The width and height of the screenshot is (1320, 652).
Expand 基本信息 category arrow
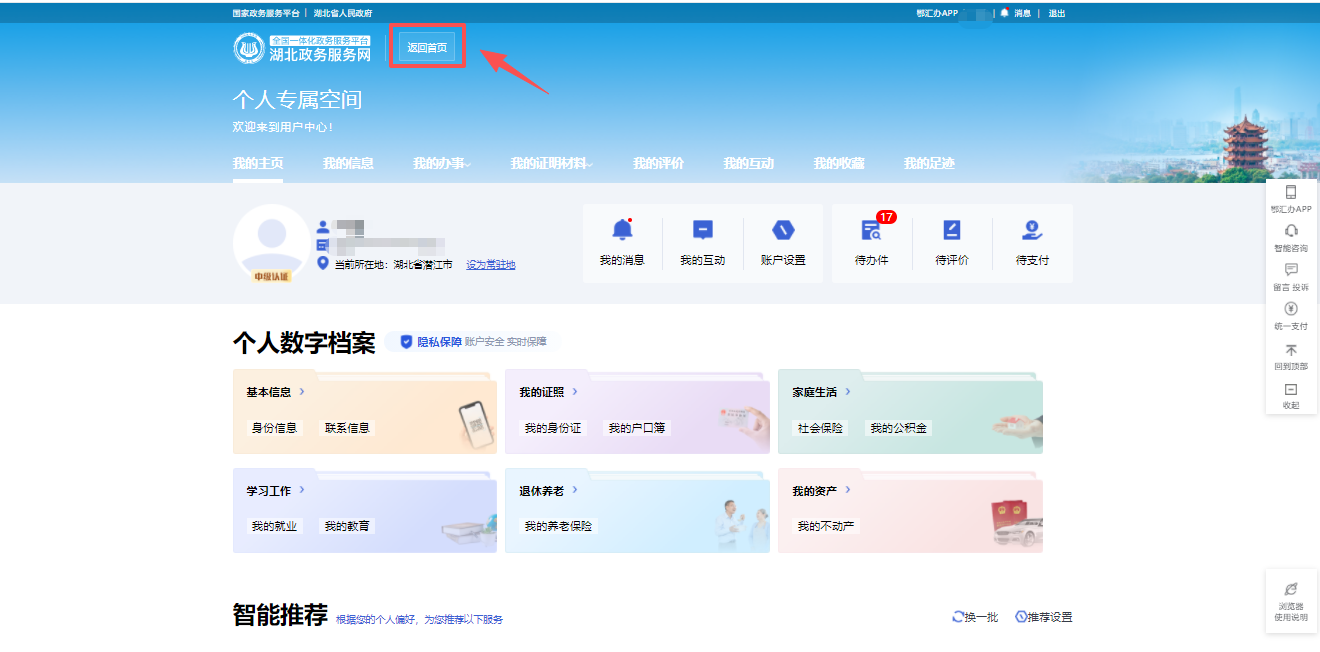point(302,392)
